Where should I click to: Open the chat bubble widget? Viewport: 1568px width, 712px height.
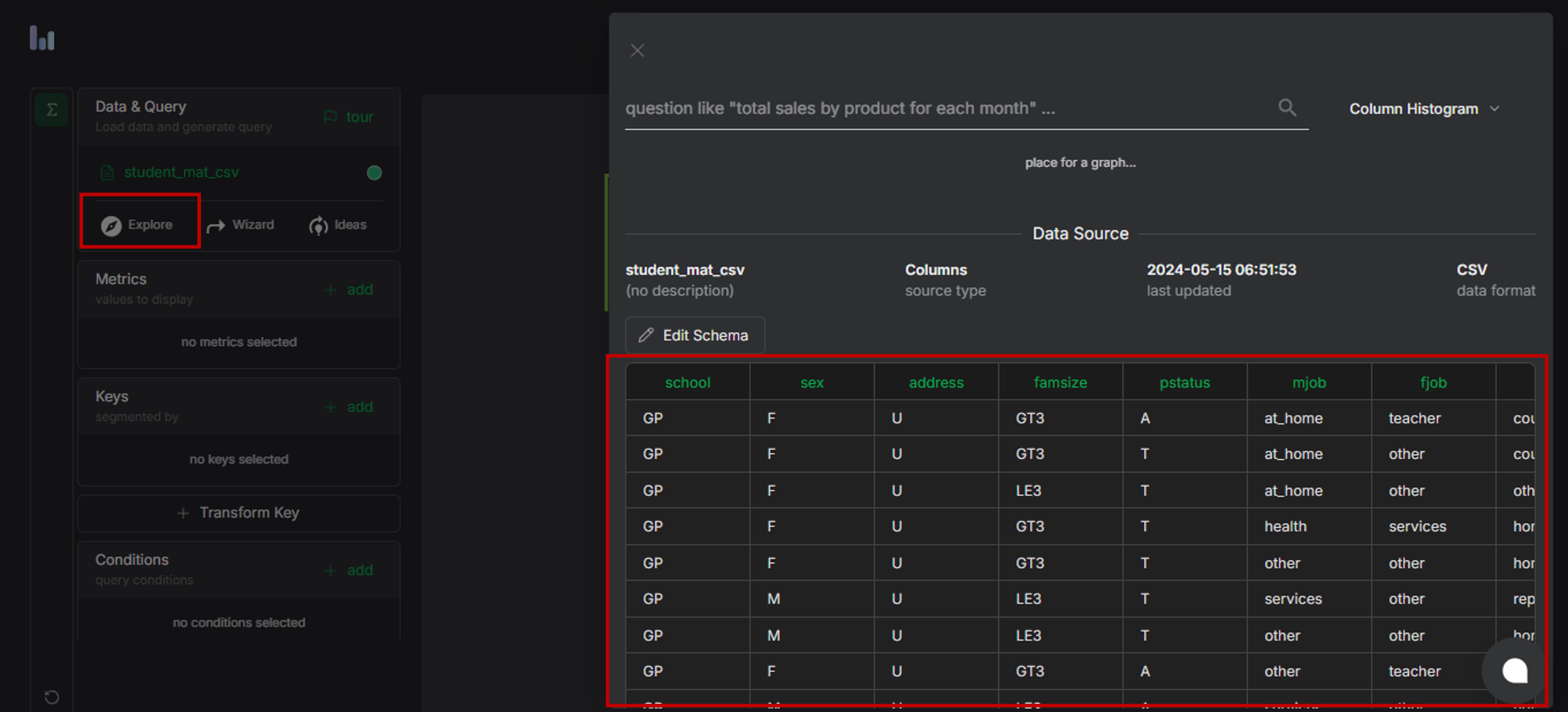click(1515, 671)
